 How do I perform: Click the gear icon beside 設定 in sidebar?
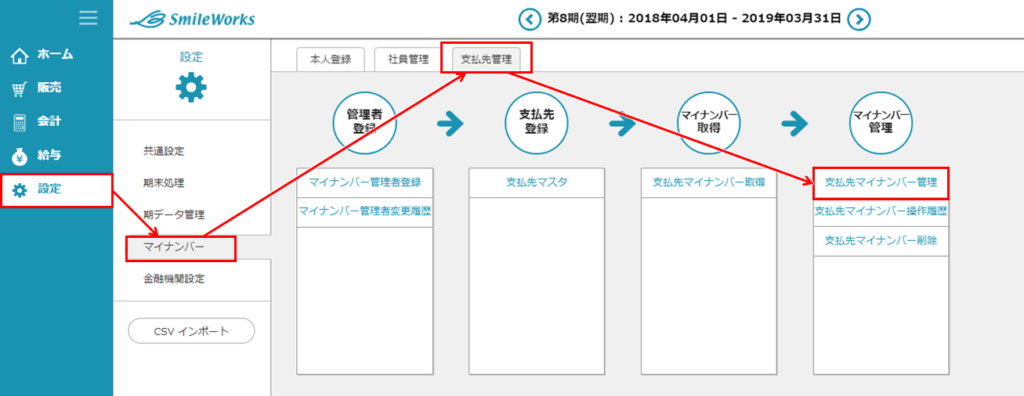(x=20, y=190)
